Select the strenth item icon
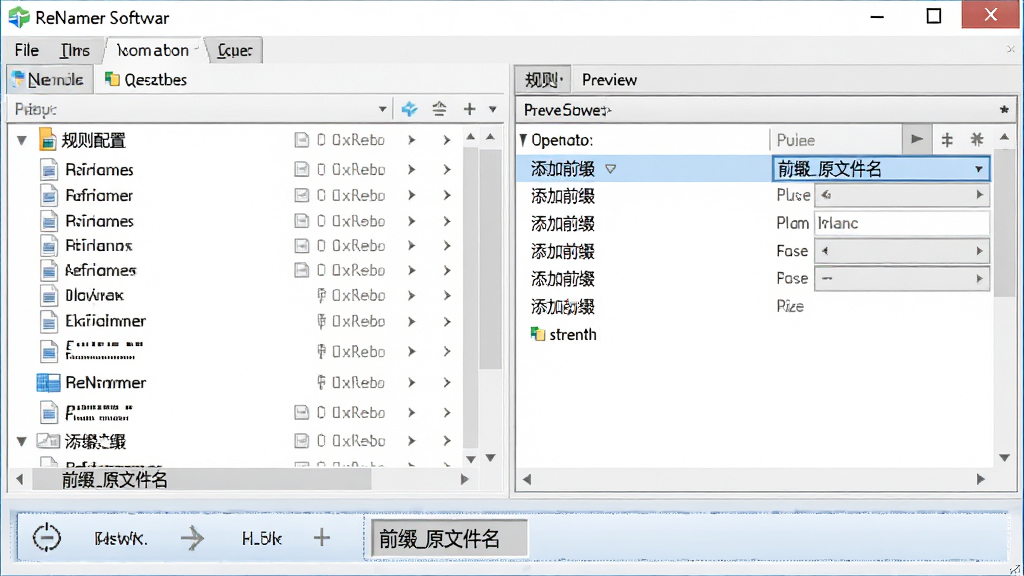Viewport: 1024px width, 576px height. [537, 334]
